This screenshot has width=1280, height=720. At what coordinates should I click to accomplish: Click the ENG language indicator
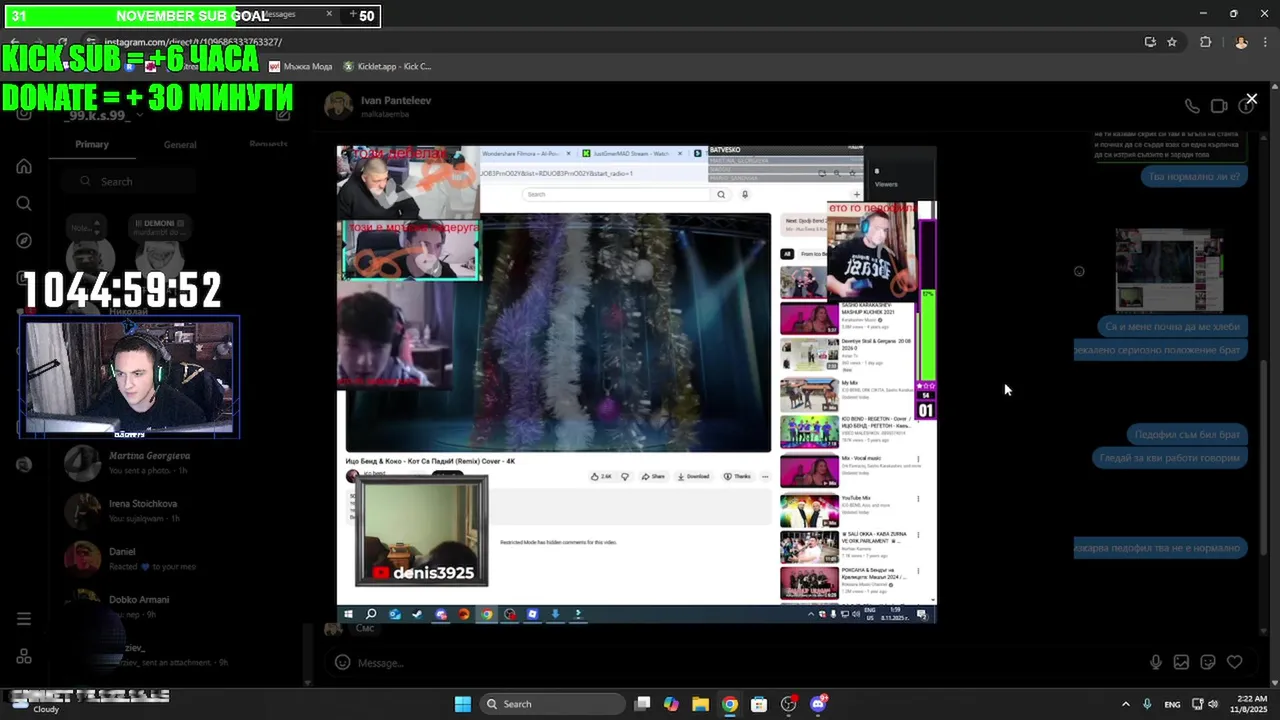[x=1172, y=704]
